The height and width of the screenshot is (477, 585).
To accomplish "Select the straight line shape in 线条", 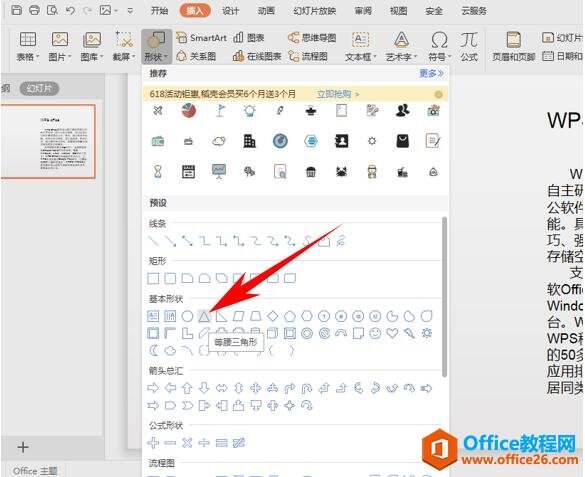I will tap(153, 241).
